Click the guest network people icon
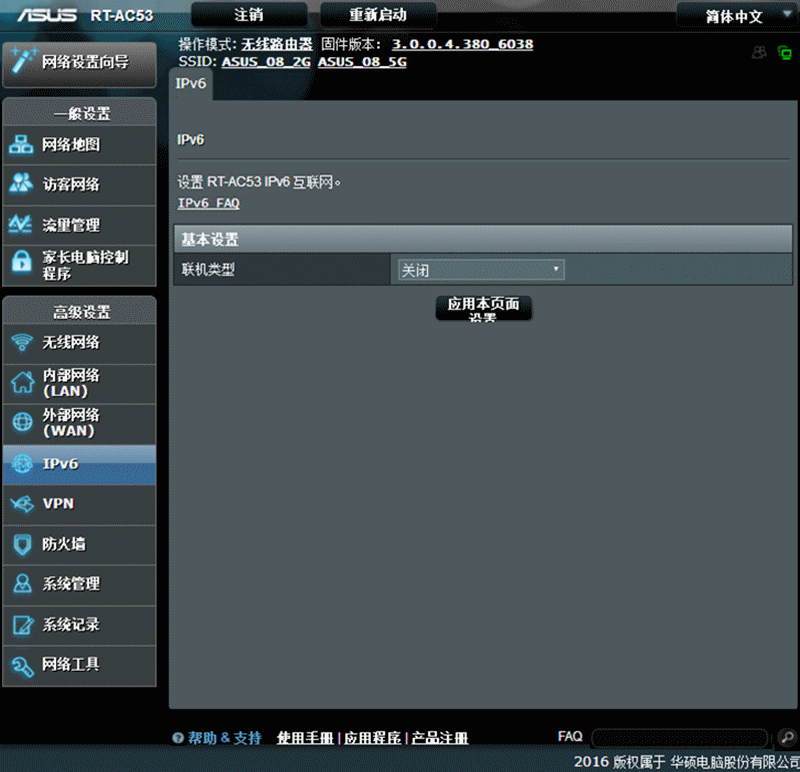The image size is (800, 772). 21,184
